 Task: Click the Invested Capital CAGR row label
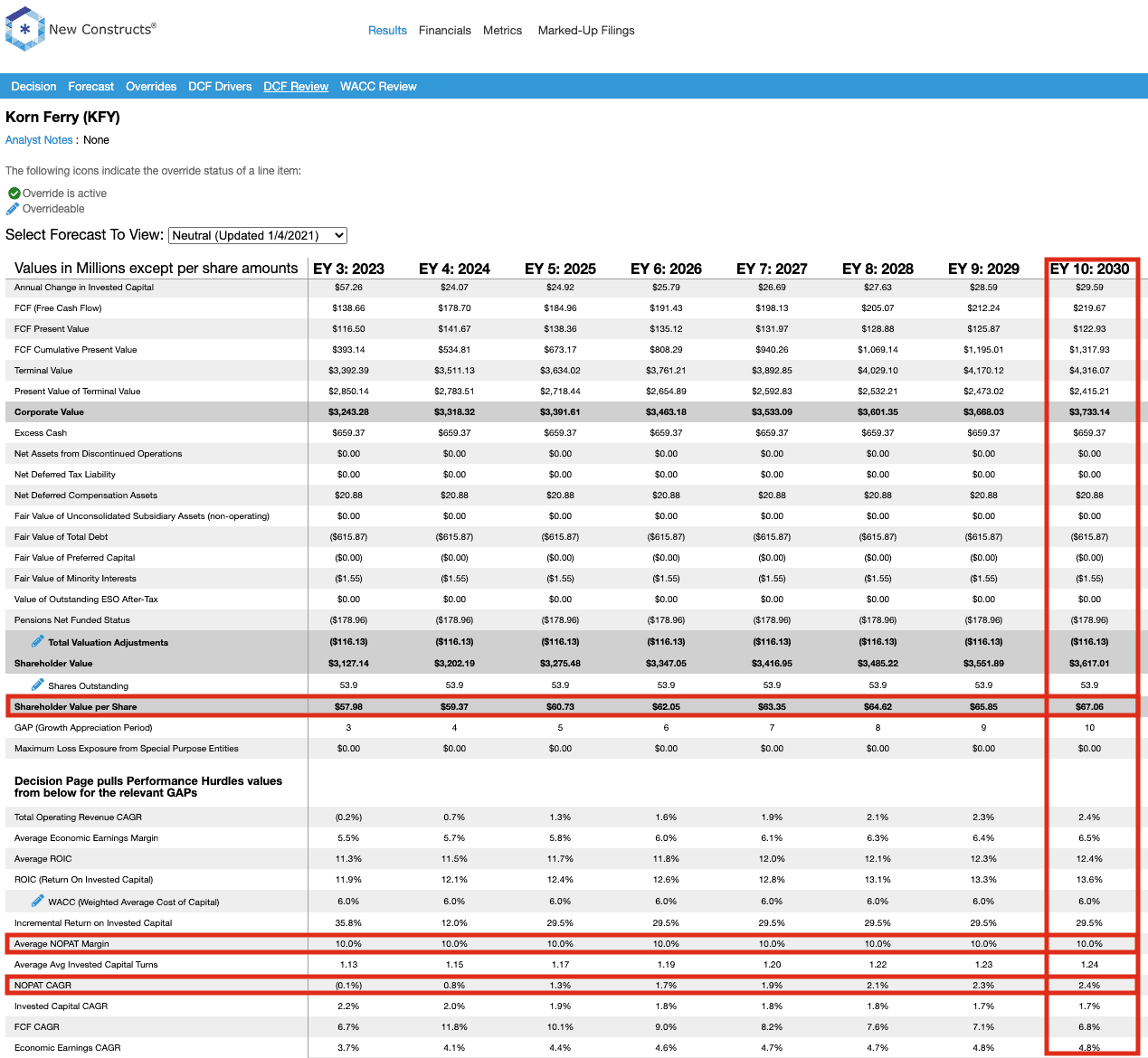pos(61,1006)
